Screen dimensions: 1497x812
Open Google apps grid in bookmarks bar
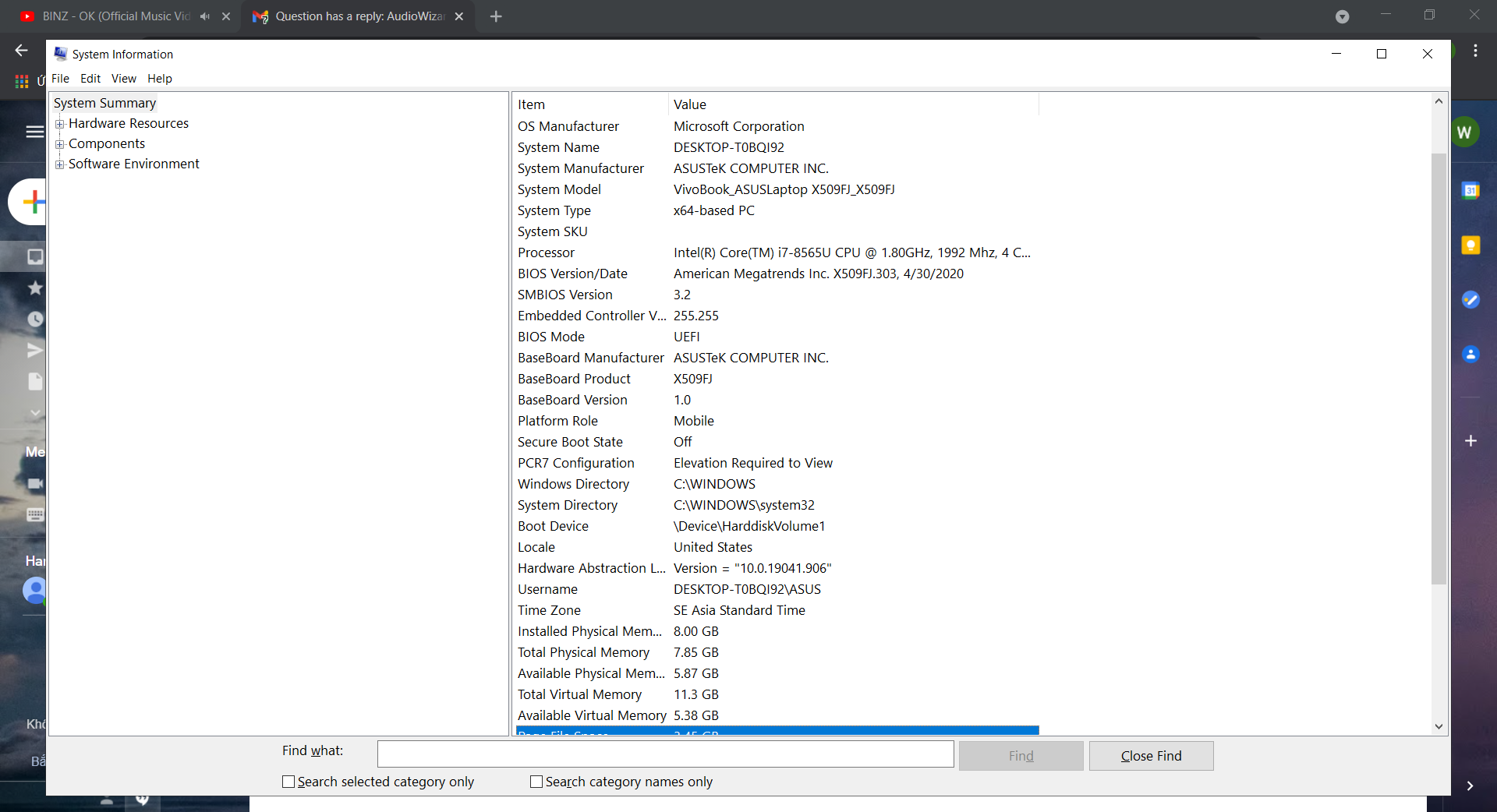[22, 81]
